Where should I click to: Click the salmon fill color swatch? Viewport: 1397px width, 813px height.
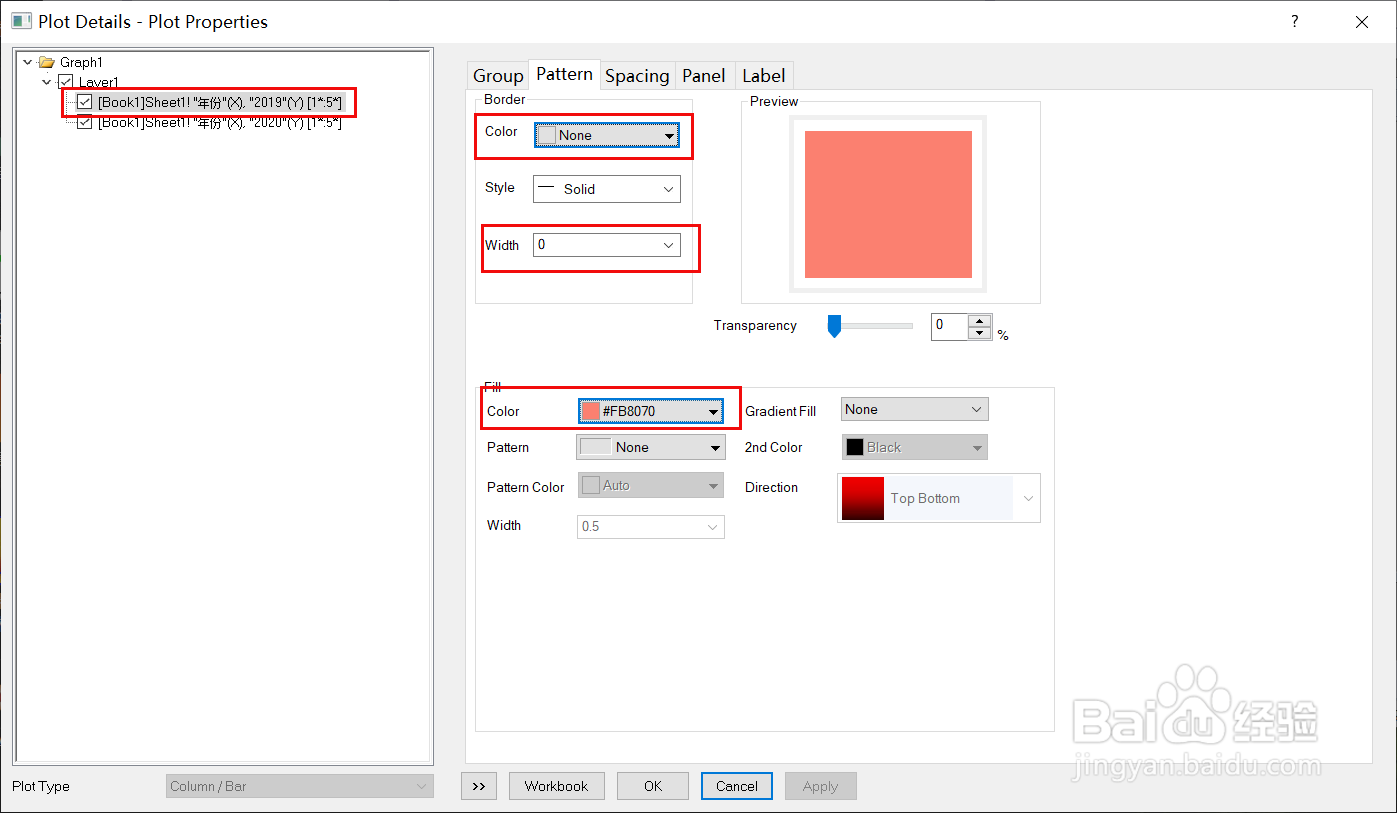(x=591, y=411)
